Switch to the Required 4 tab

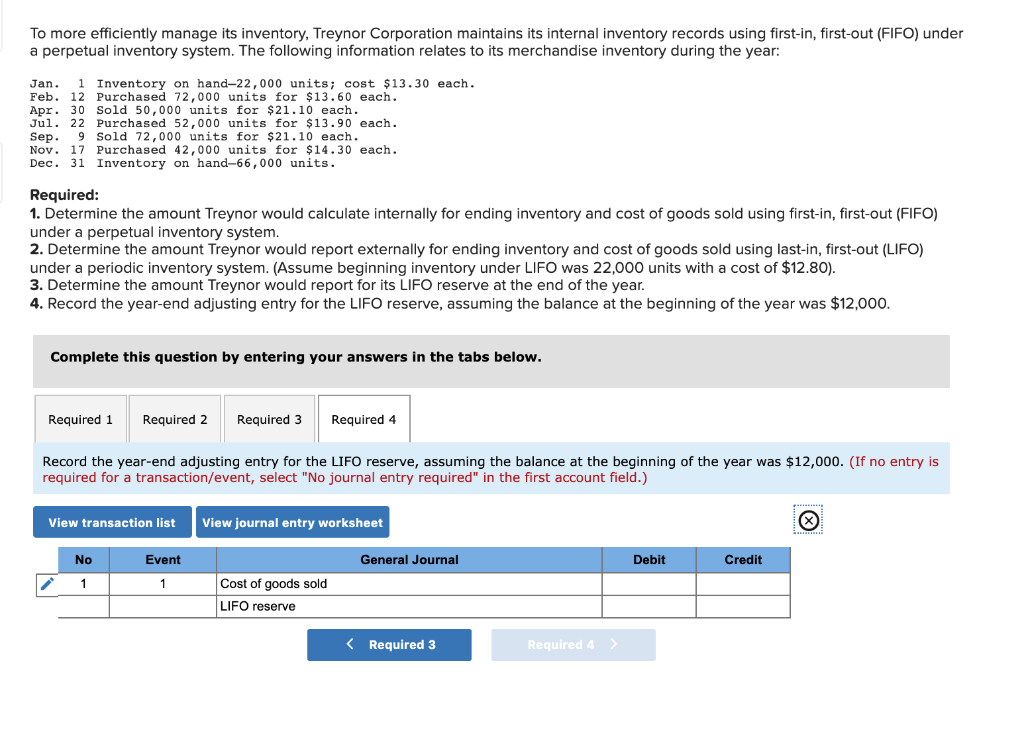363,419
